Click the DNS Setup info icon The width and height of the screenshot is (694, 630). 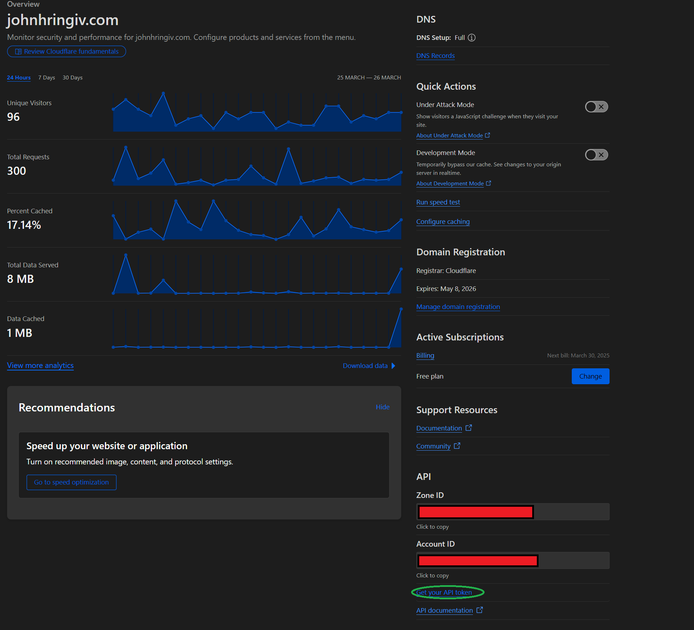[x=472, y=38]
